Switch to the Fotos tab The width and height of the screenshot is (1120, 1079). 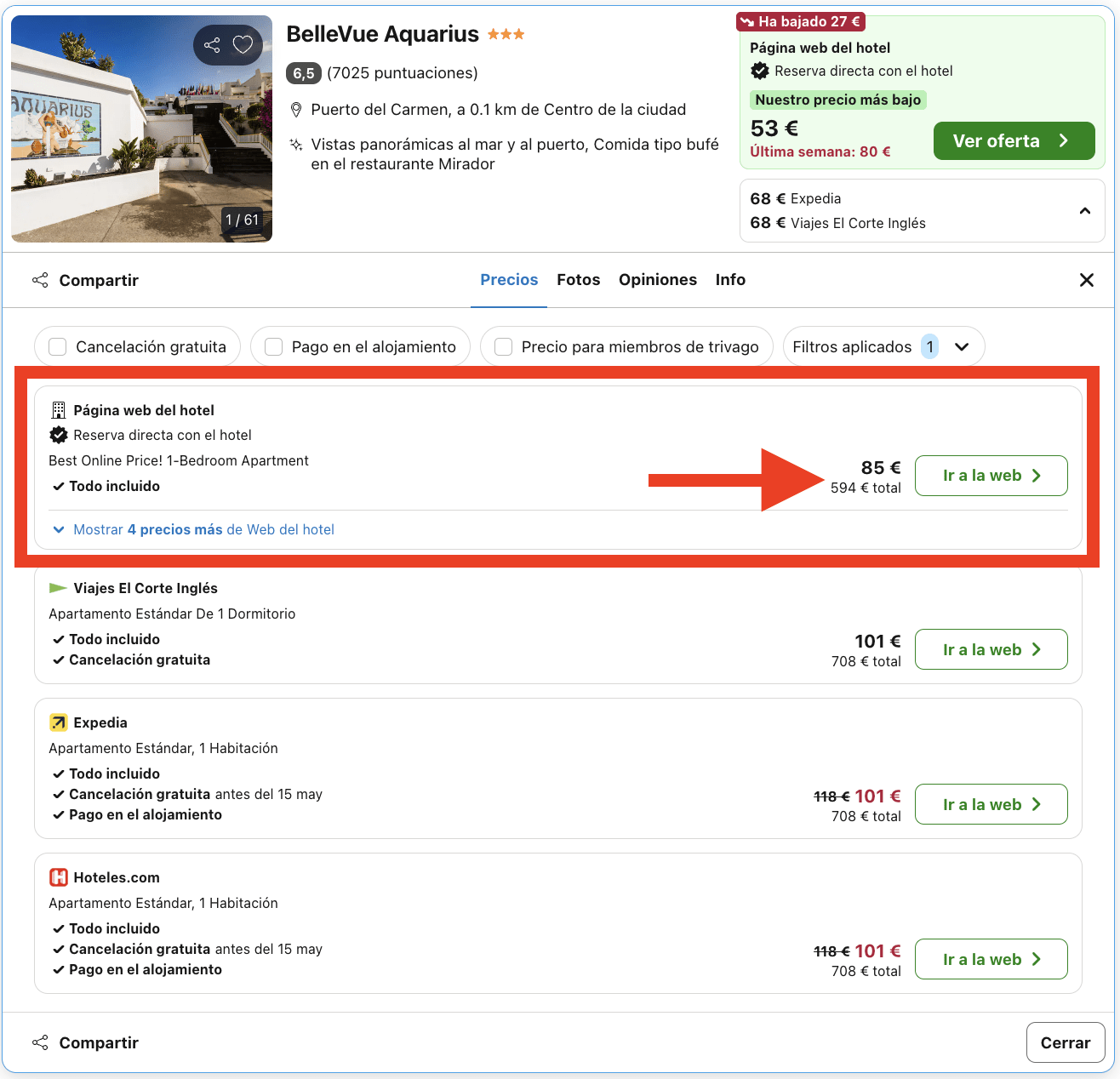click(x=578, y=279)
